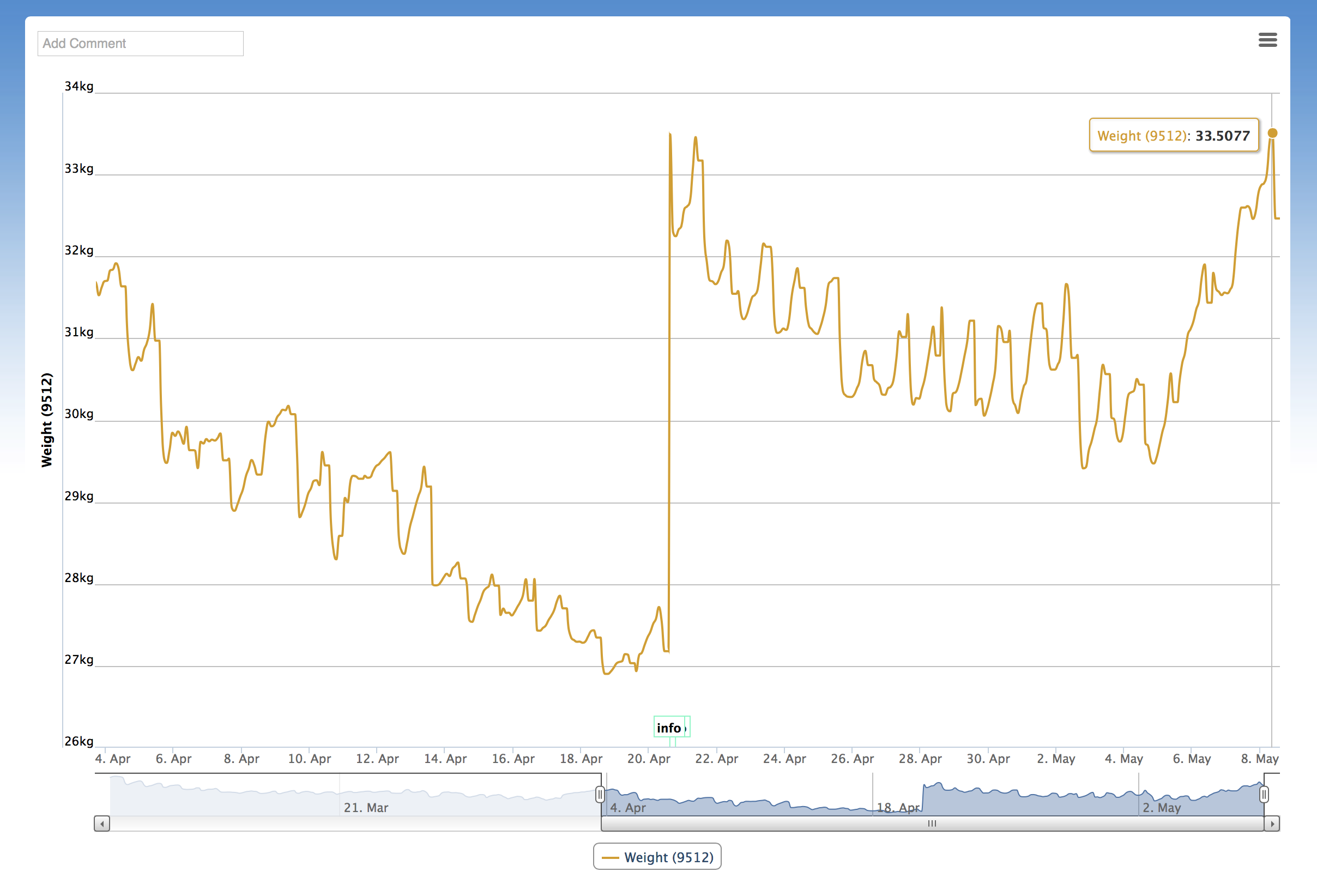
Task: Click the '8. May' x-axis label
Action: (x=1260, y=758)
